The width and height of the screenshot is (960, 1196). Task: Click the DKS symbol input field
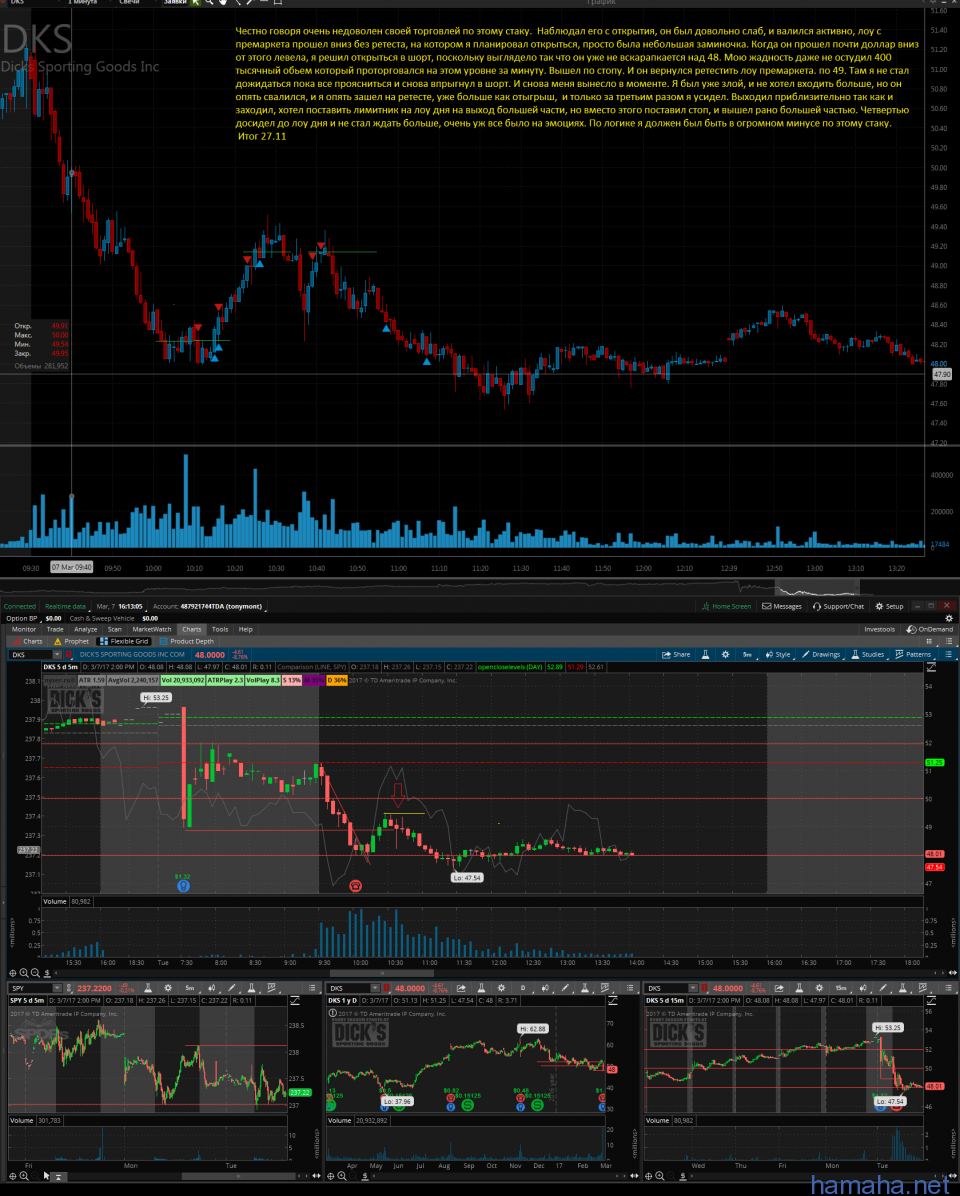31,654
